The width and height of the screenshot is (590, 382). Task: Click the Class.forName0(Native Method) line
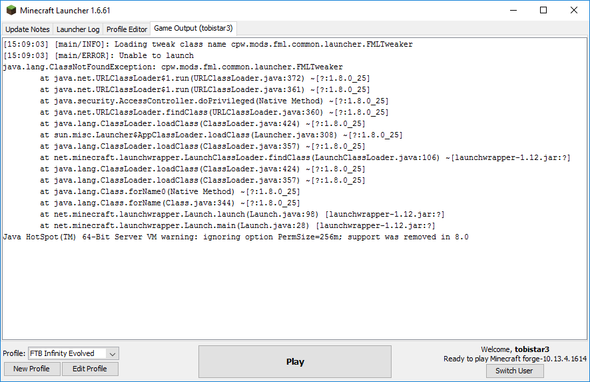[x=170, y=192]
